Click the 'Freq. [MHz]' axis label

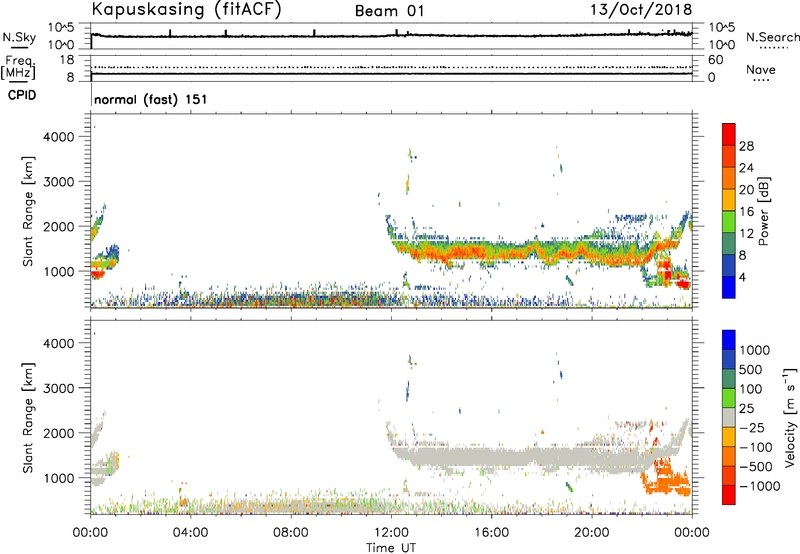point(18,68)
